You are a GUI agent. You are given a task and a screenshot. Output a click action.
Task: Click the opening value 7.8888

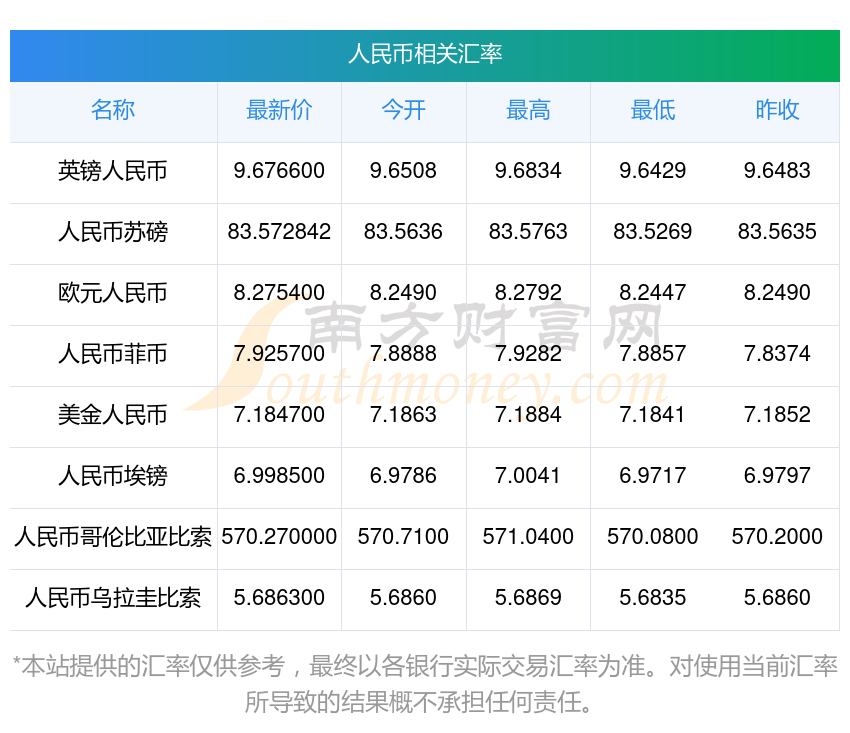pyautogui.click(x=403, y=354)
